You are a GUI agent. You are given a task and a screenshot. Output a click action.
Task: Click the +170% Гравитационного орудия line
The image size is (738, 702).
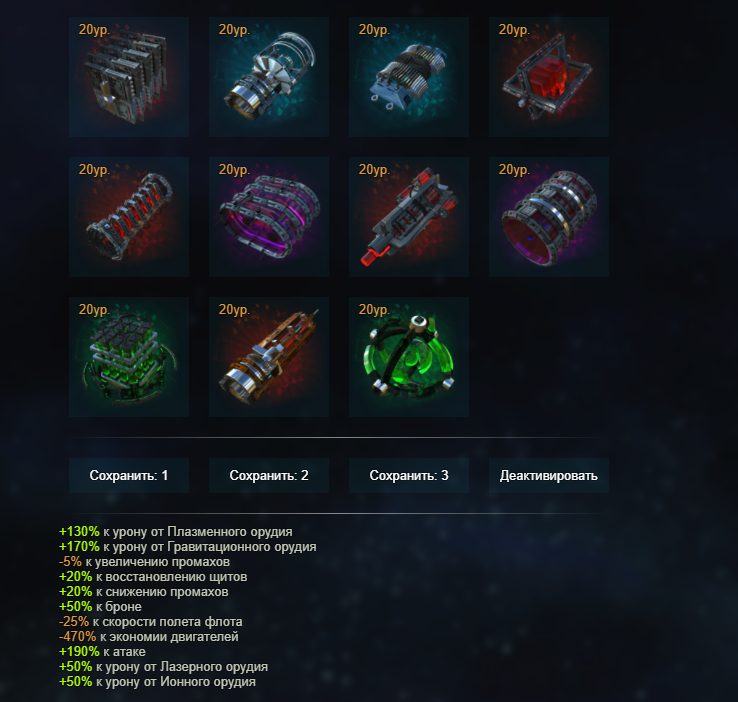(x=187, y=547)
